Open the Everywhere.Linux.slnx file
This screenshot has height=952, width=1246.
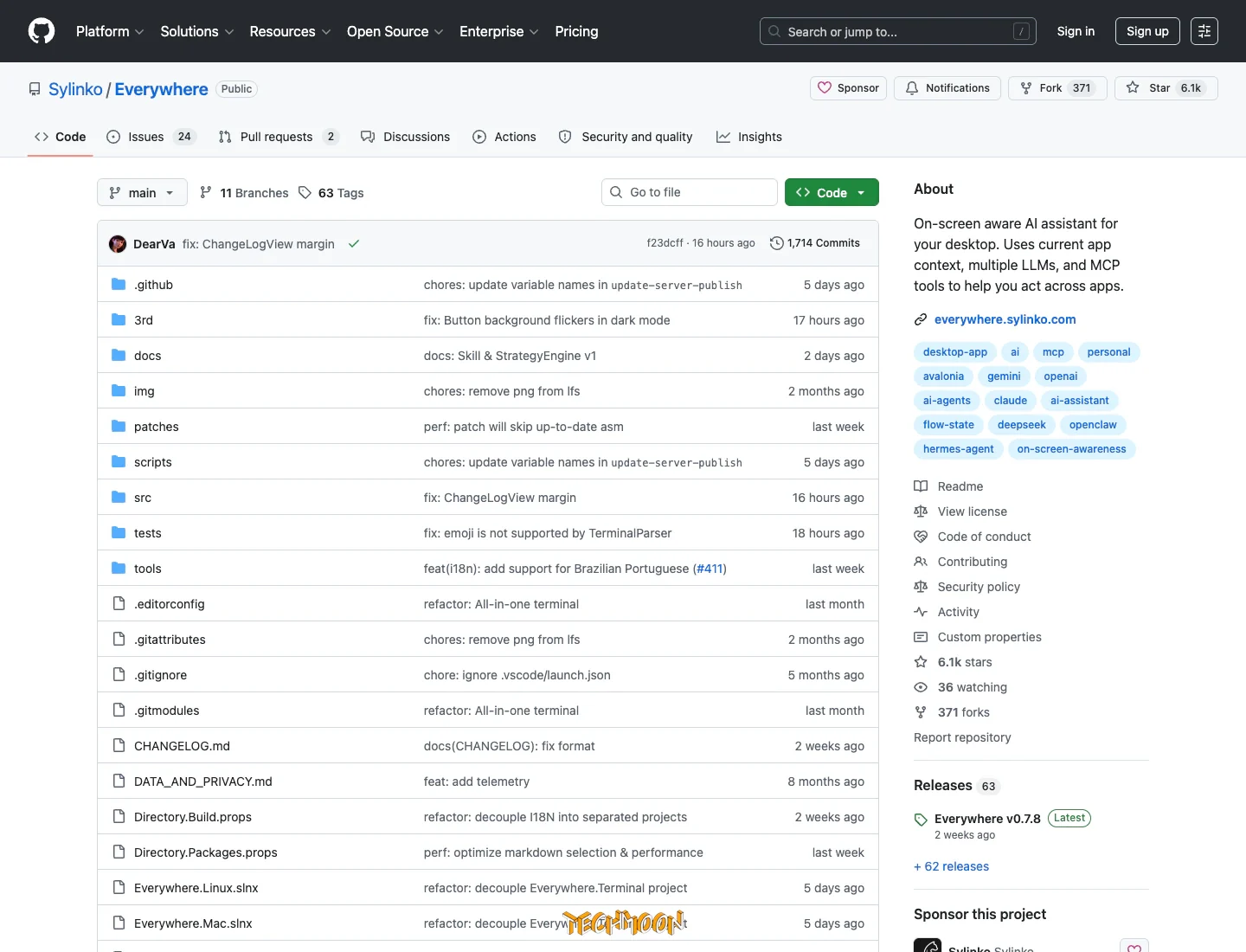click(196, 888)
